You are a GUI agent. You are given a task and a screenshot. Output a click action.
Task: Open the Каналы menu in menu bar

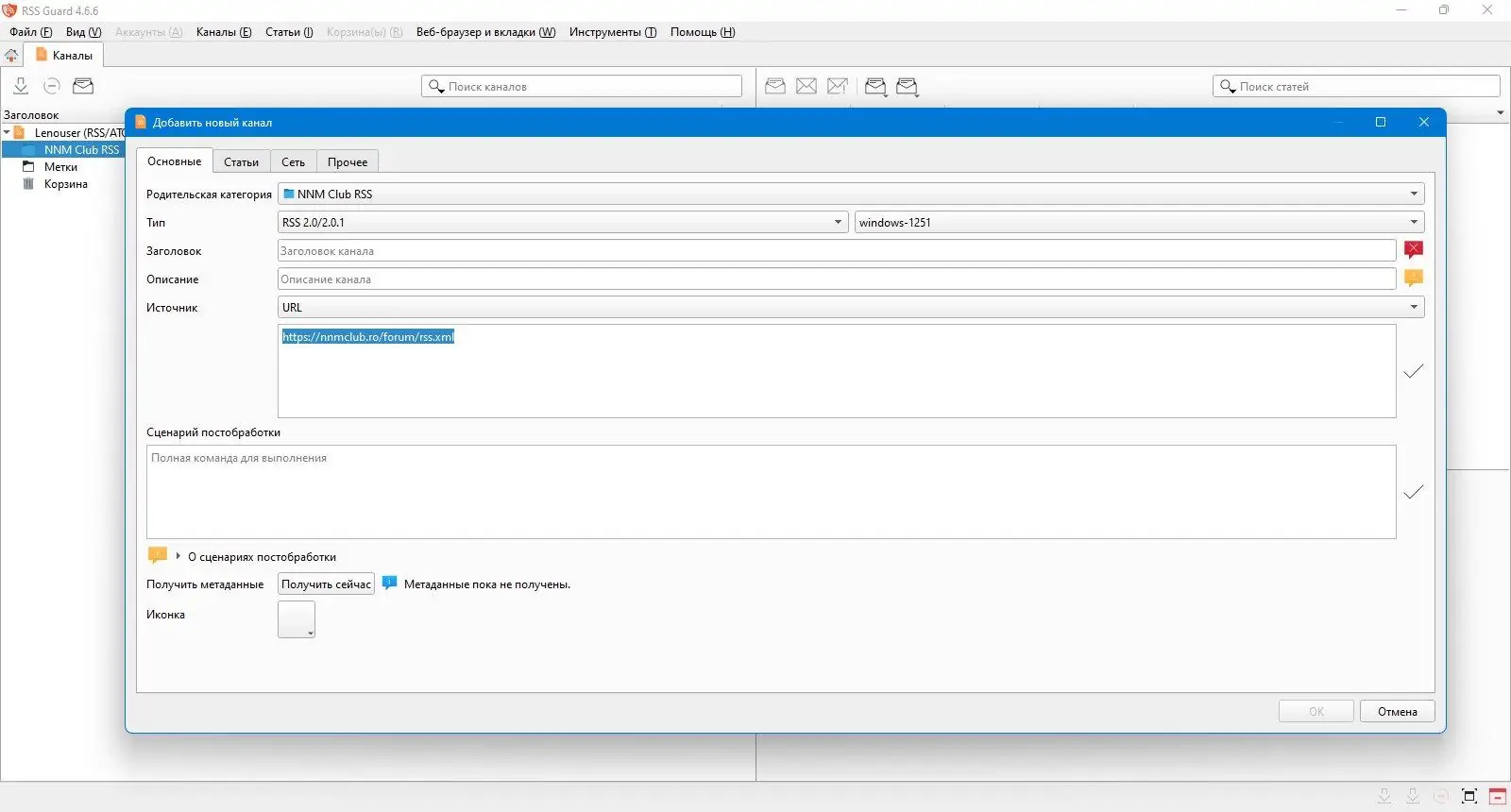click(224, 32)
